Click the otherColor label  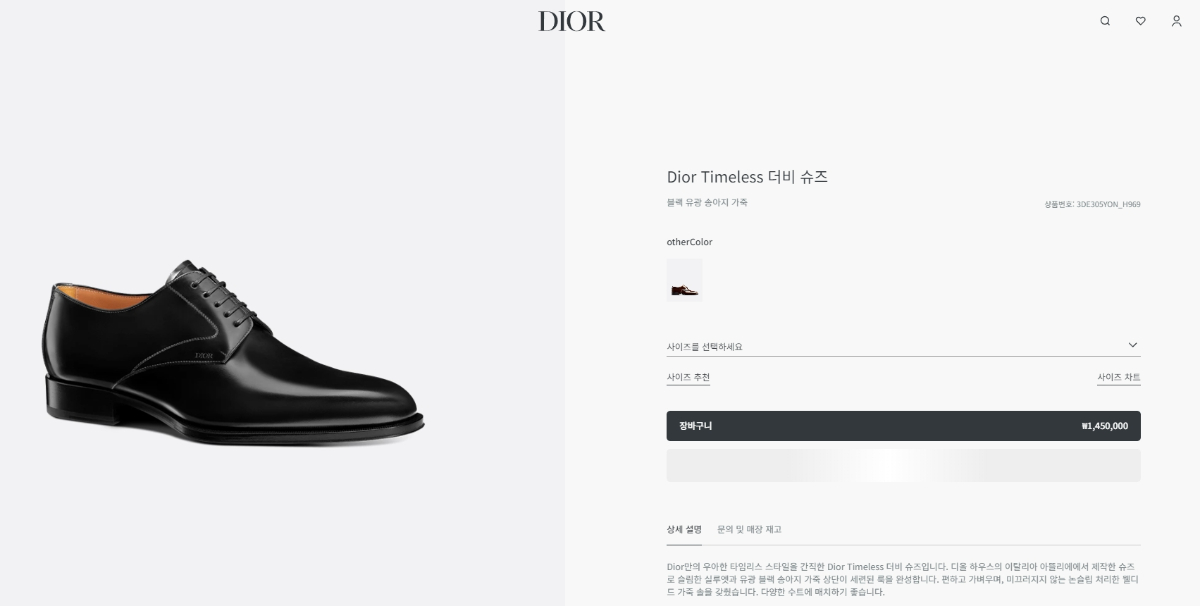coord(689,242)
